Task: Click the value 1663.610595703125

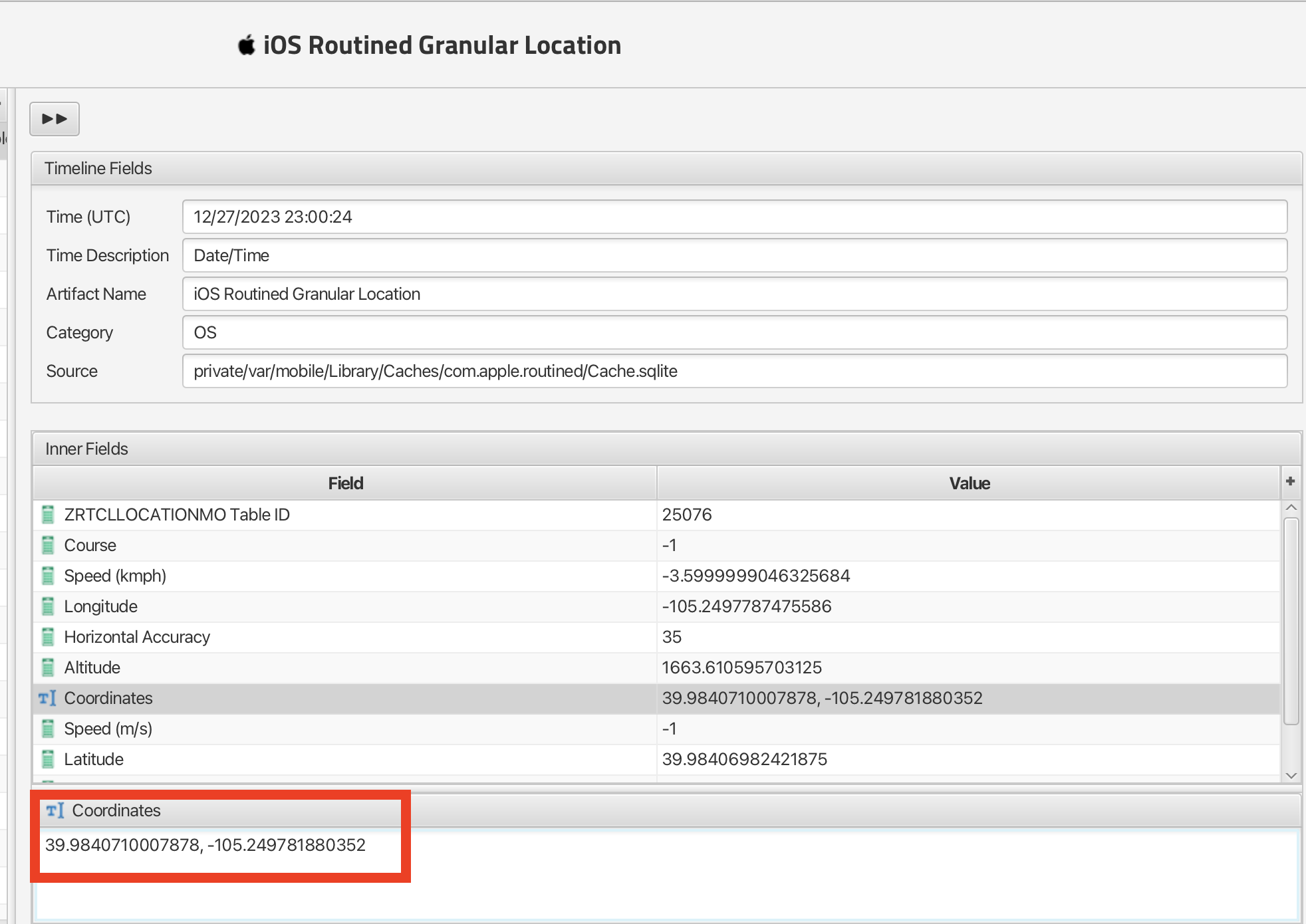Action: click(742, 667)
